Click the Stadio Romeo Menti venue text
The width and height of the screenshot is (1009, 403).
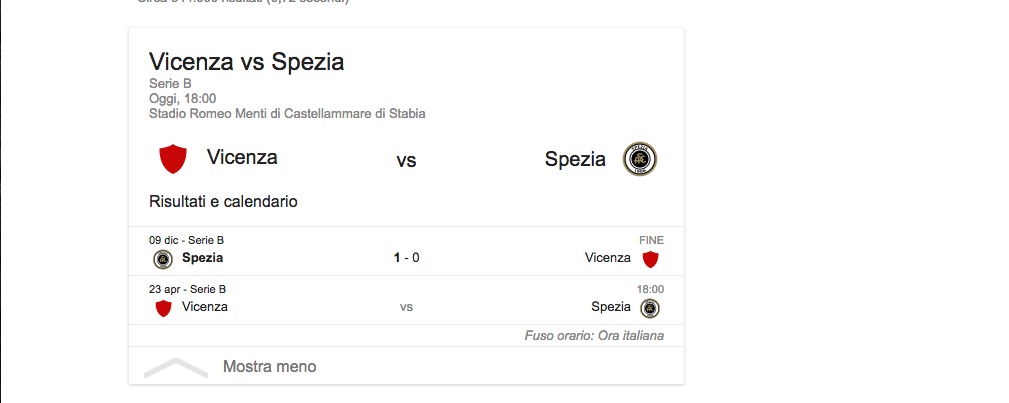[x=287, y=114]
